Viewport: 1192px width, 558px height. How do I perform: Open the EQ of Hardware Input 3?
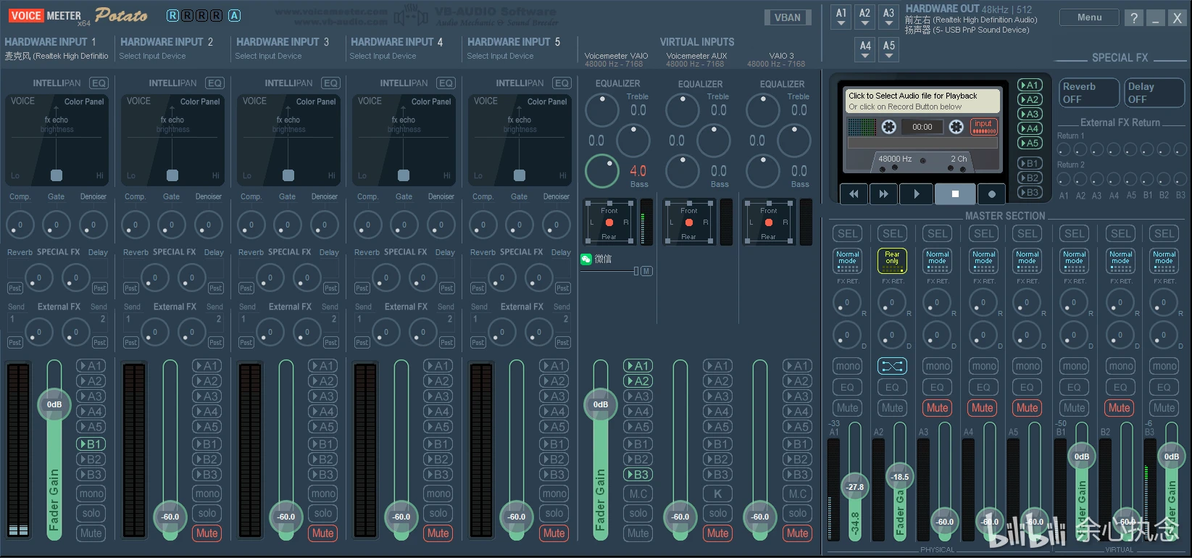331,83
